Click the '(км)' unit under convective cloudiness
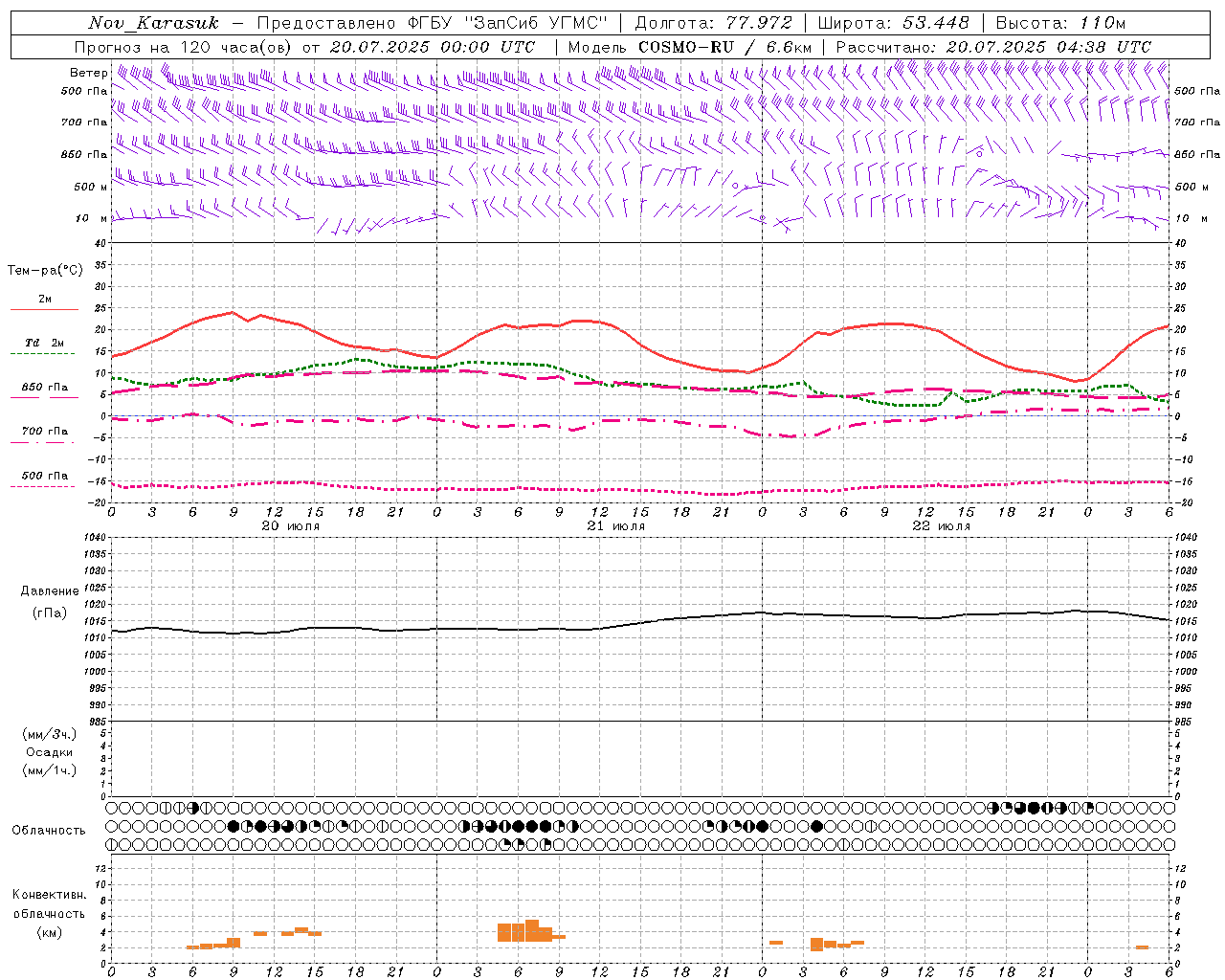This screenshot has height=980, width=1225. click(x=49, y=932)
